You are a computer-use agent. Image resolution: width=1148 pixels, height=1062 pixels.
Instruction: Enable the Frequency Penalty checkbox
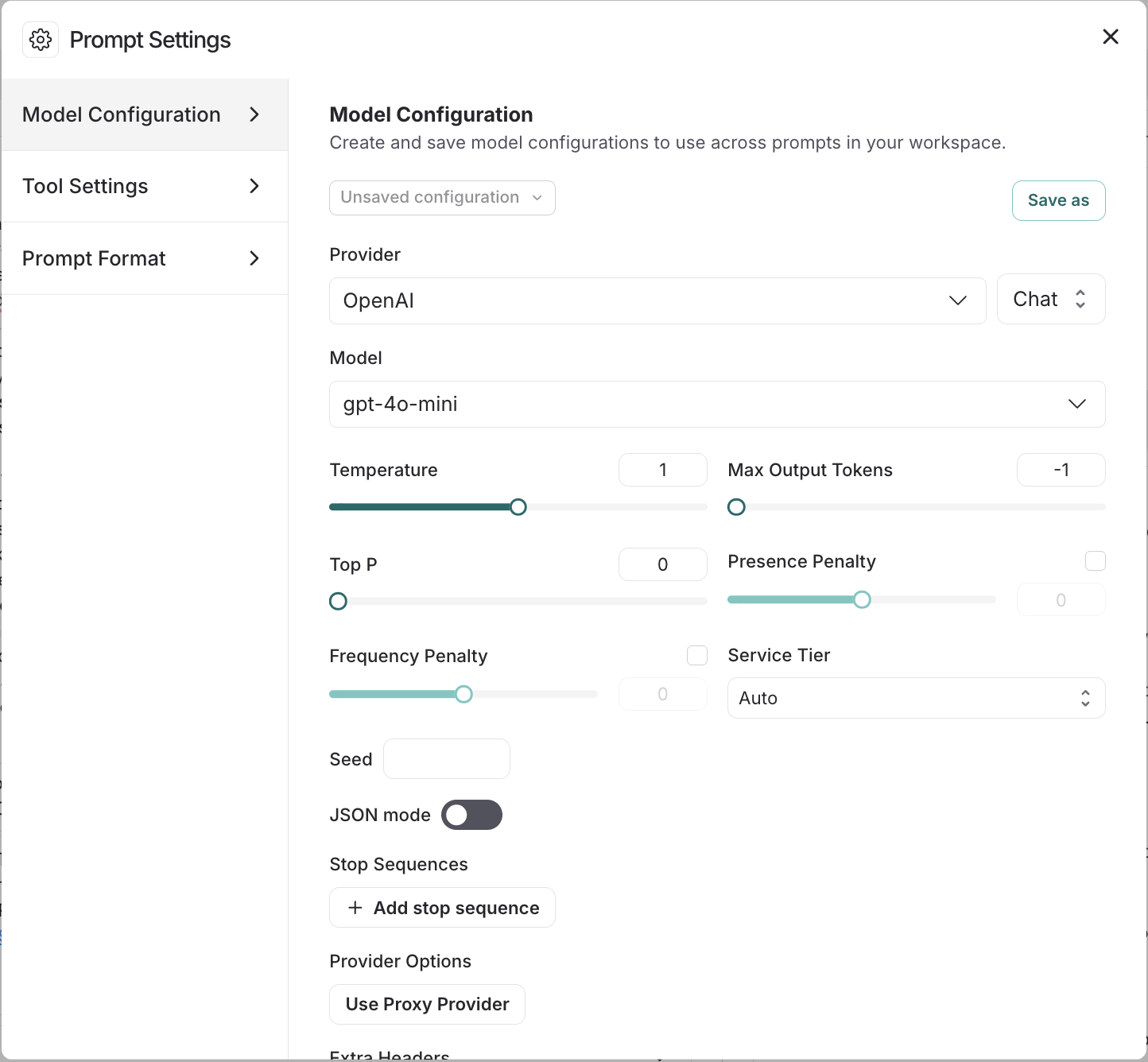pyautogui.click(x=697, y=656)
